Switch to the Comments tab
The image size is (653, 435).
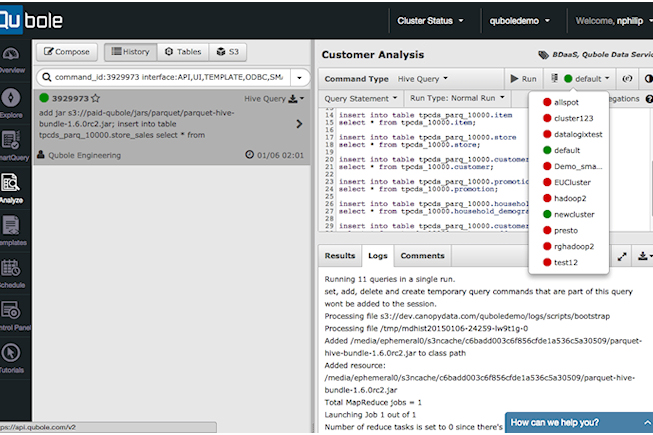click(x=422, y=256)
